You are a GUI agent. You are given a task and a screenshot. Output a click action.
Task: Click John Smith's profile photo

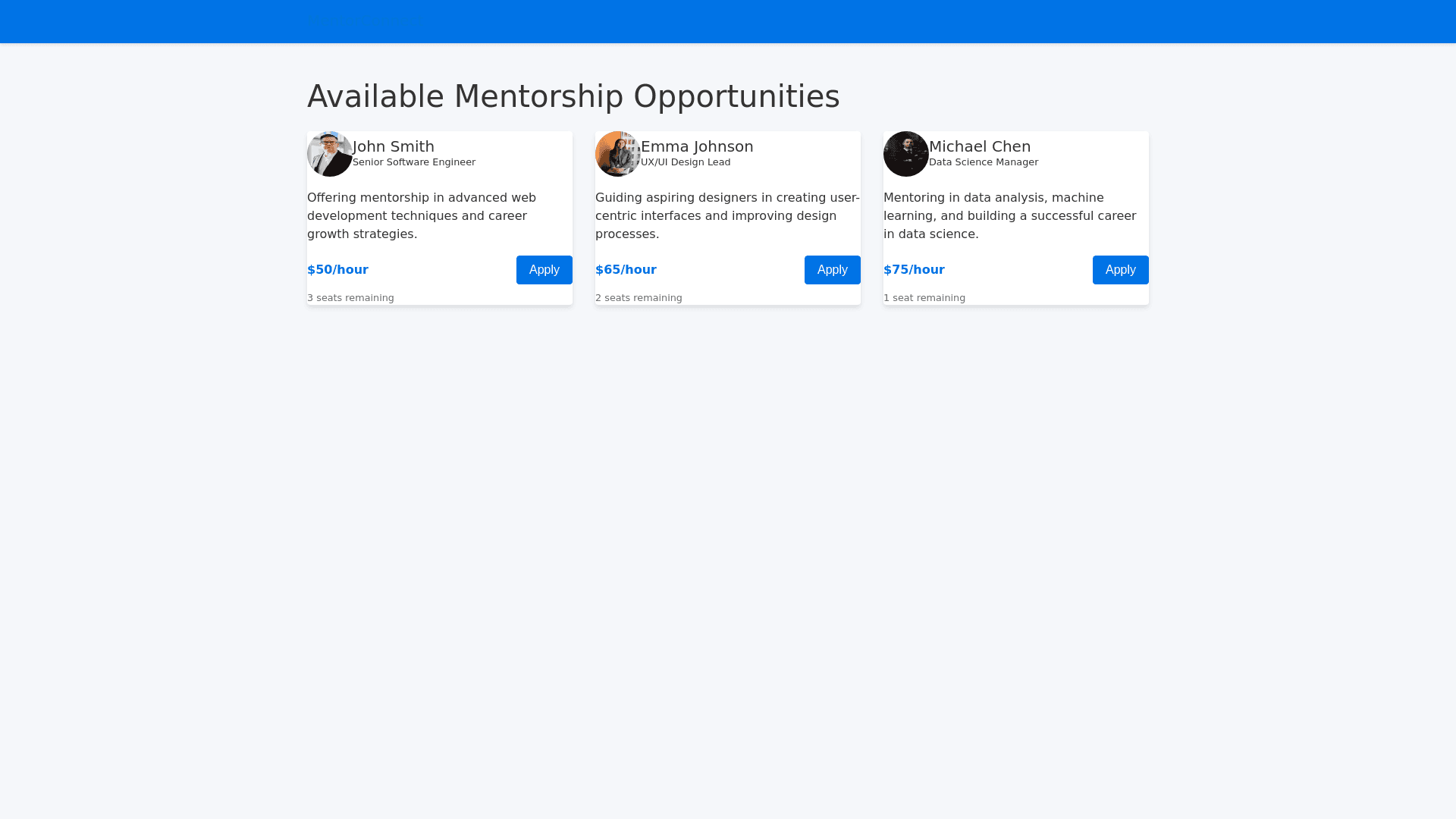click(330, 154)
